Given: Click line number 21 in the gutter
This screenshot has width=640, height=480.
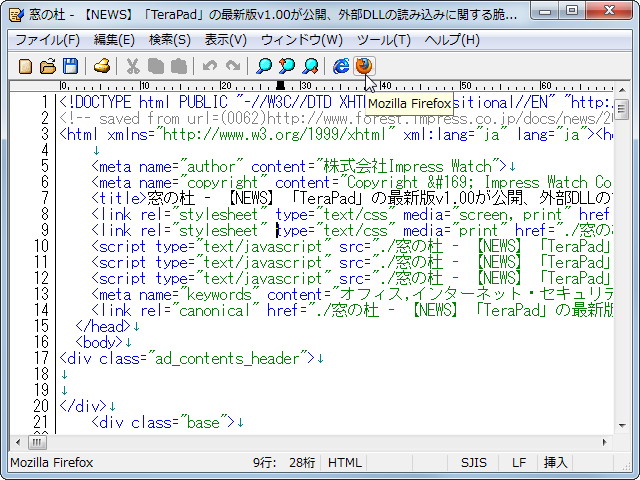Looking at the screenshot, I should (x=41, y=422).
